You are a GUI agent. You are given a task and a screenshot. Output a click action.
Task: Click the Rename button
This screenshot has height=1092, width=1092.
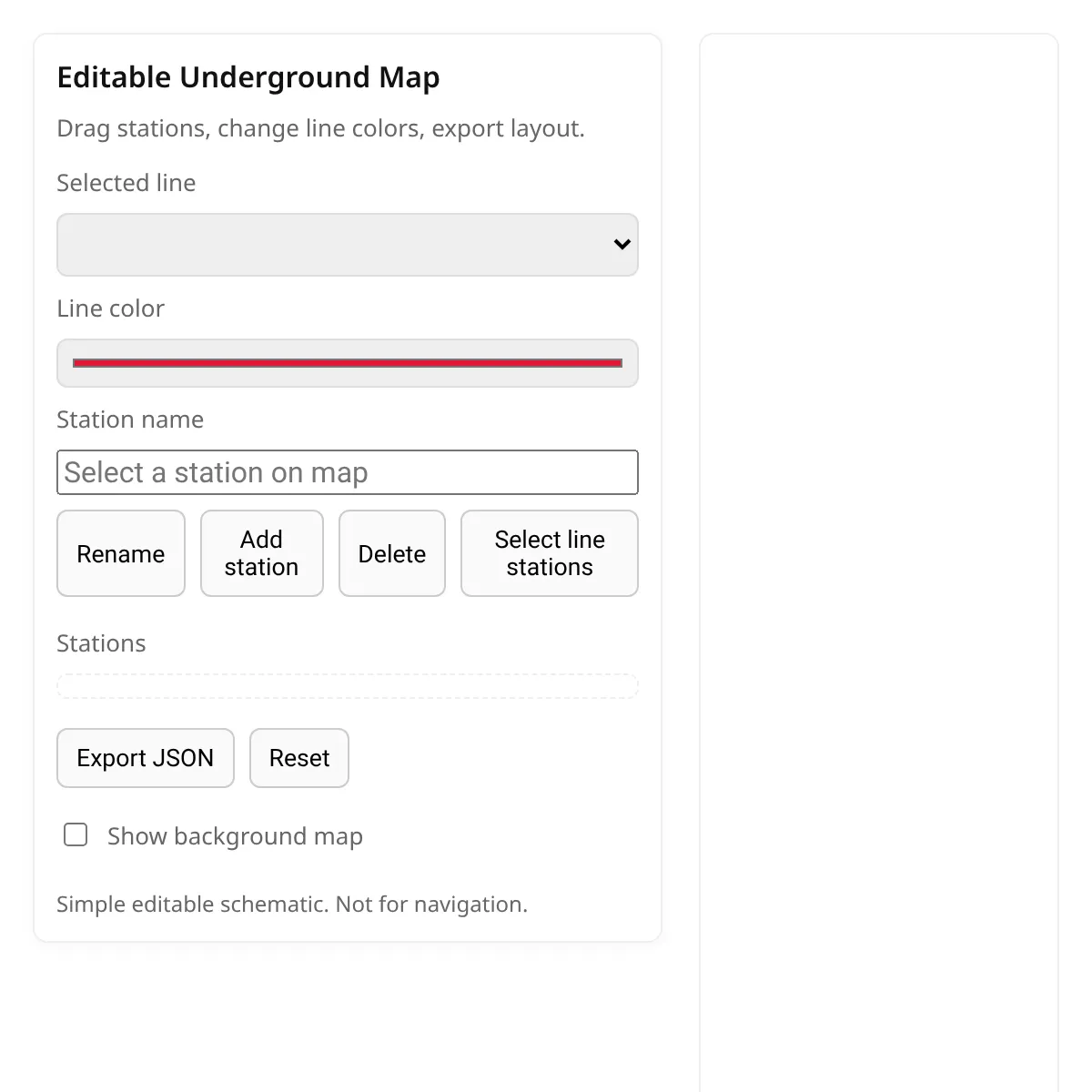(121, 553)
